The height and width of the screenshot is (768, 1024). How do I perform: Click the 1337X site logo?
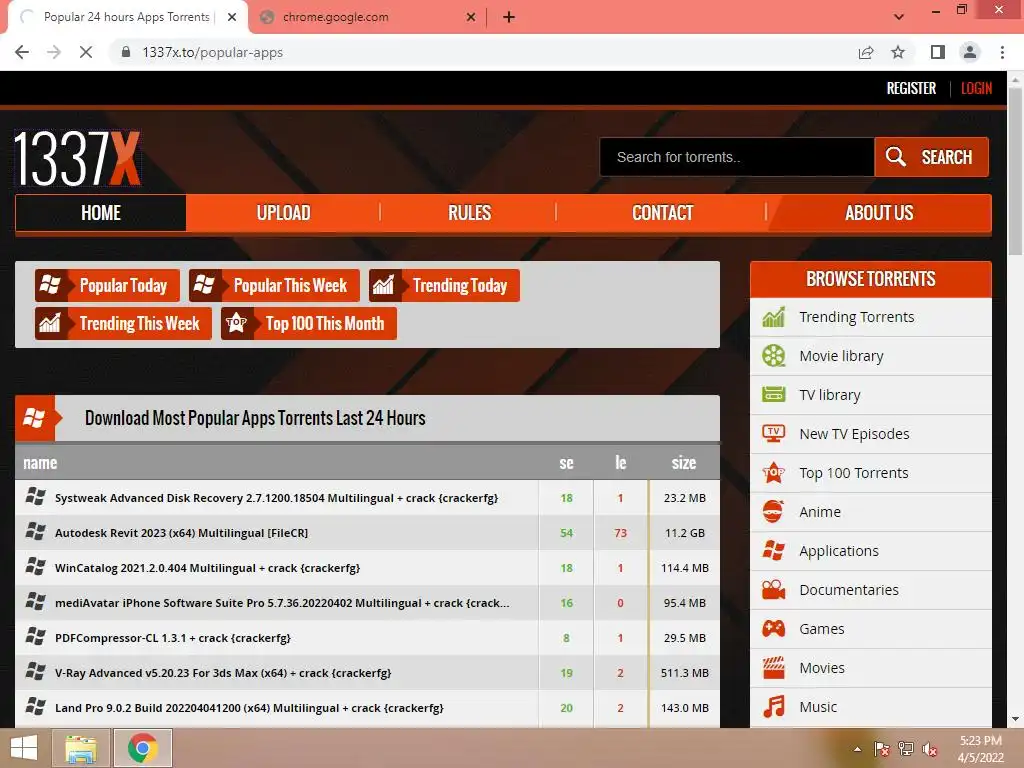(x=77, y=159)
